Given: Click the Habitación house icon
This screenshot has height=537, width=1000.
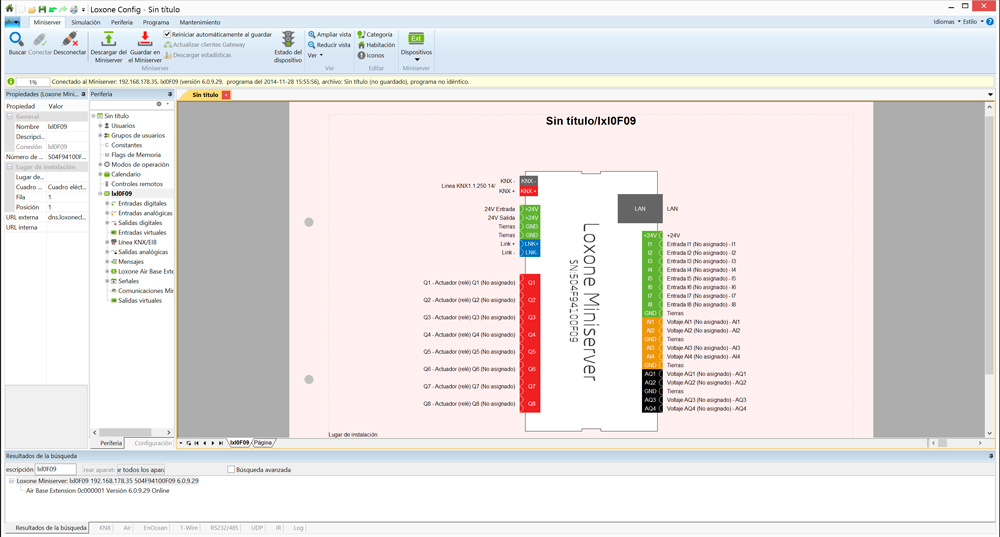Looking at the screenshot, I should click(360, 45).
